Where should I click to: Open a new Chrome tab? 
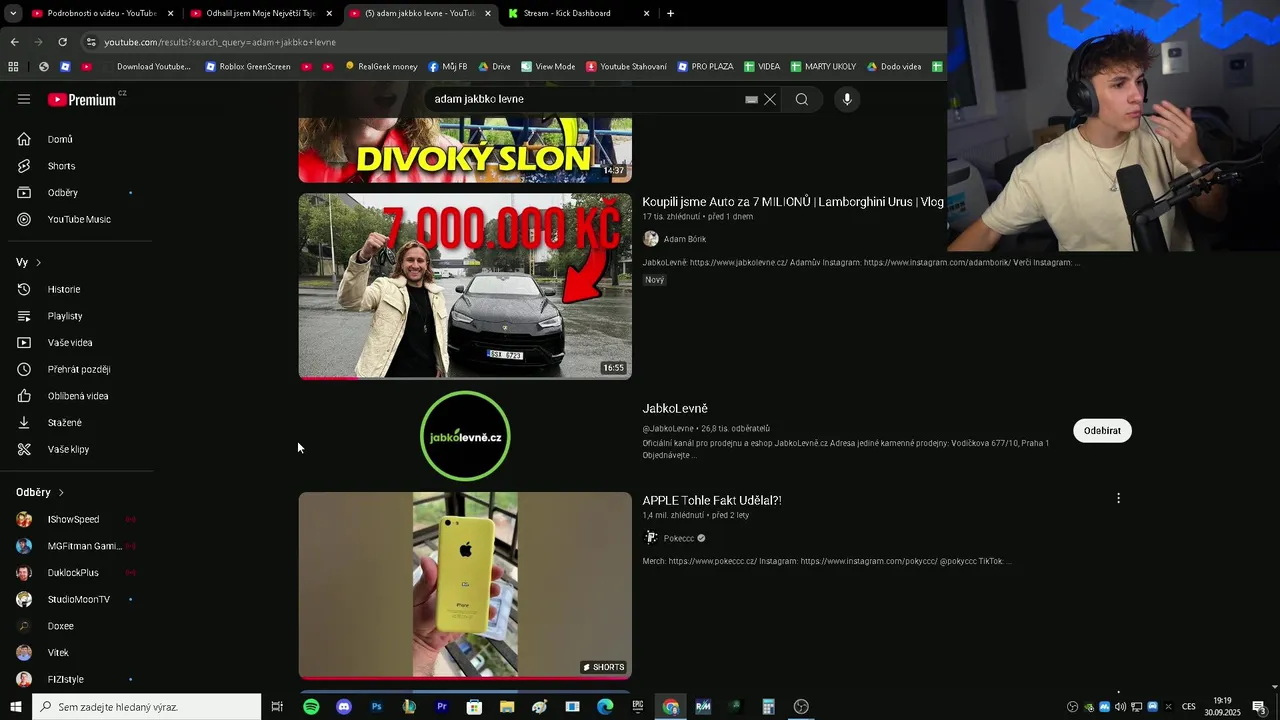670,13
